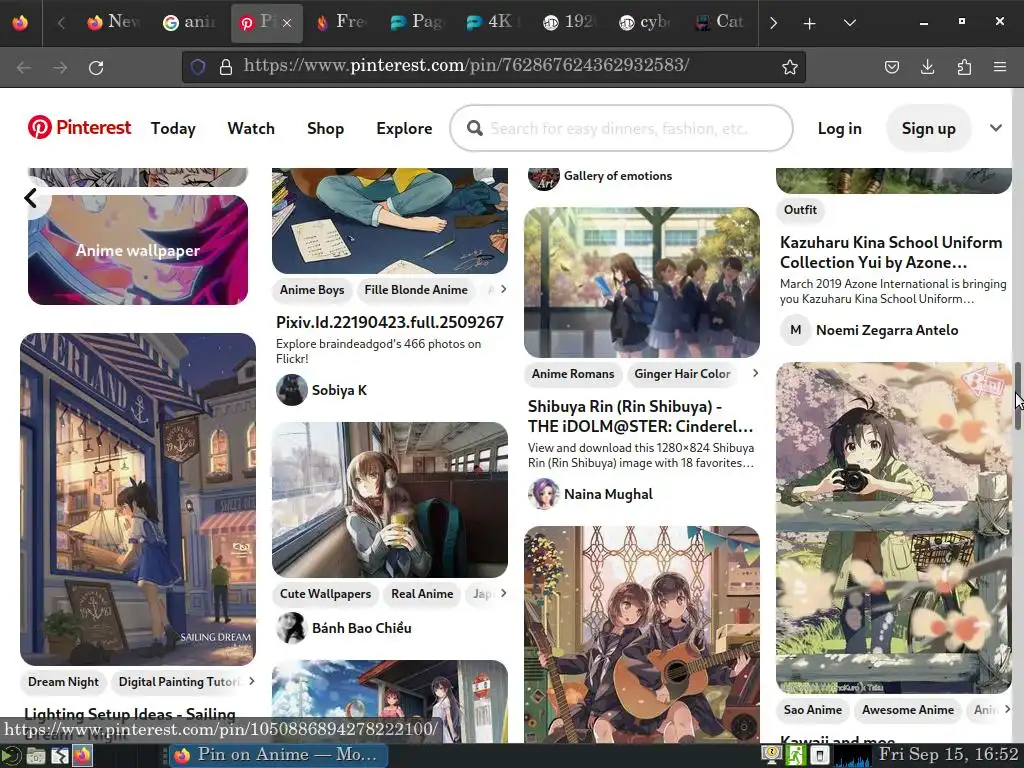Open the Explore menu item
This screenshot has width=1024, height=768.
coord(404,128)
